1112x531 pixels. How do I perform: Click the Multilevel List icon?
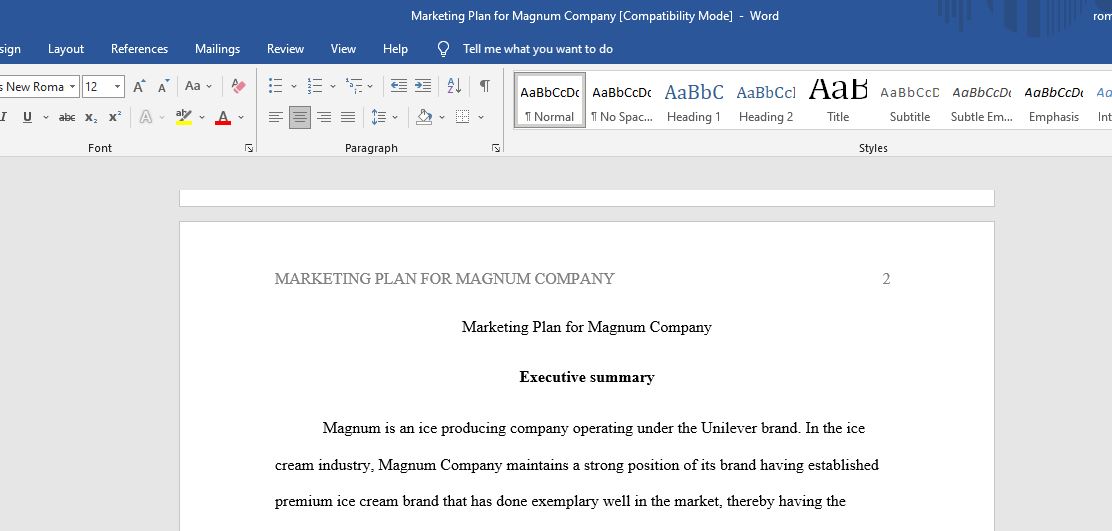coord(354,86)
